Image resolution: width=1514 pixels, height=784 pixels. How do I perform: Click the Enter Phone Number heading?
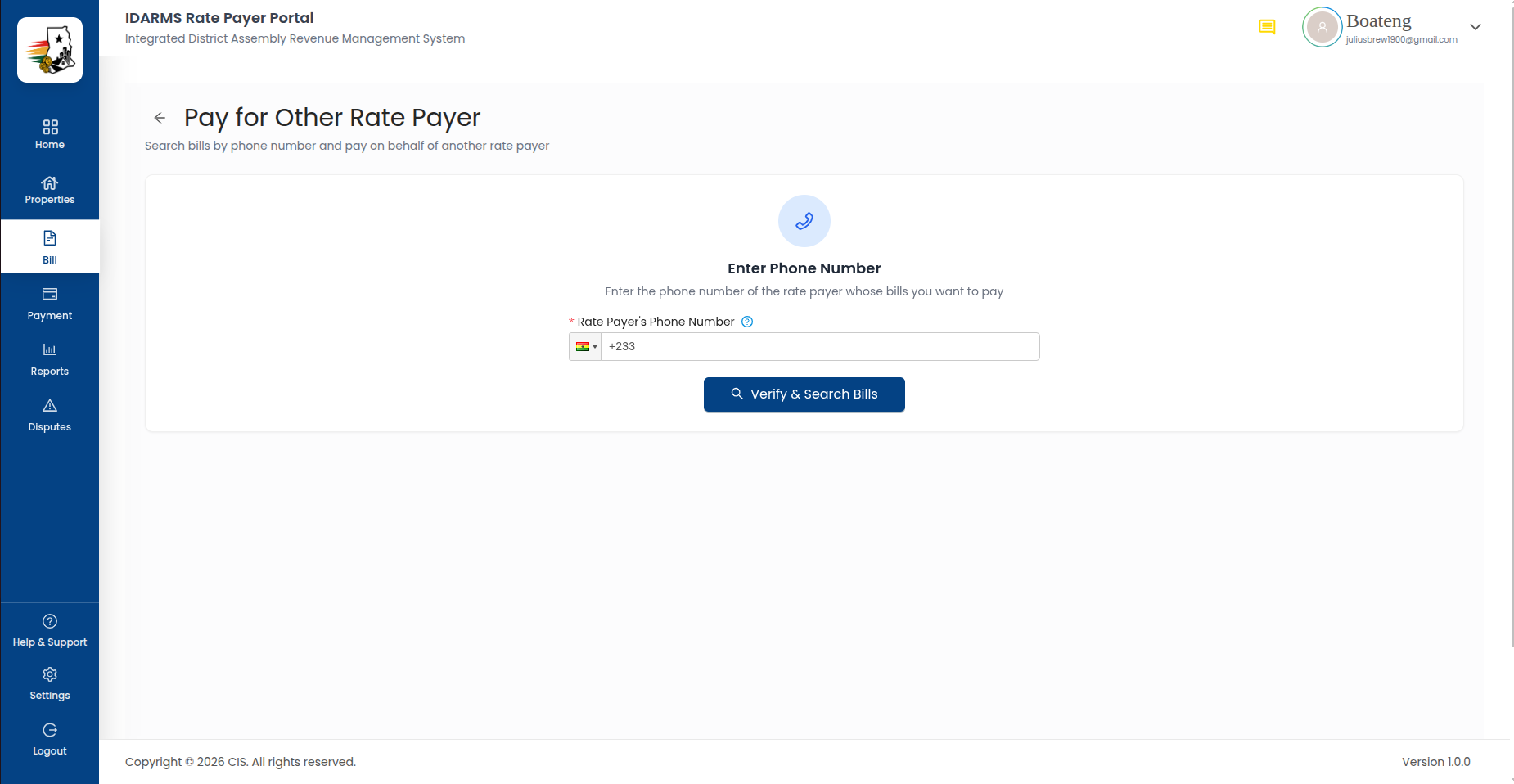click(804, 268)
